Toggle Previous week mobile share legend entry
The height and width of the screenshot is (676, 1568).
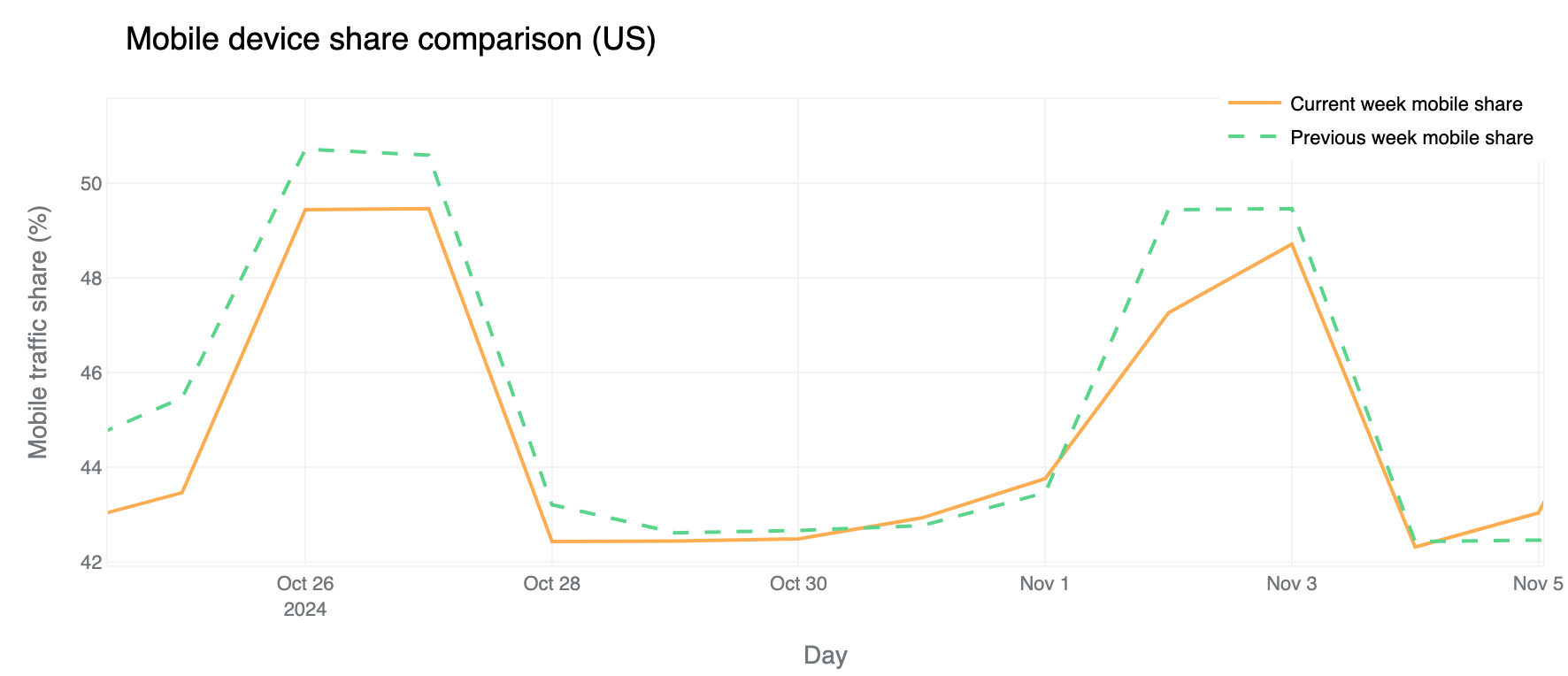1410,138
